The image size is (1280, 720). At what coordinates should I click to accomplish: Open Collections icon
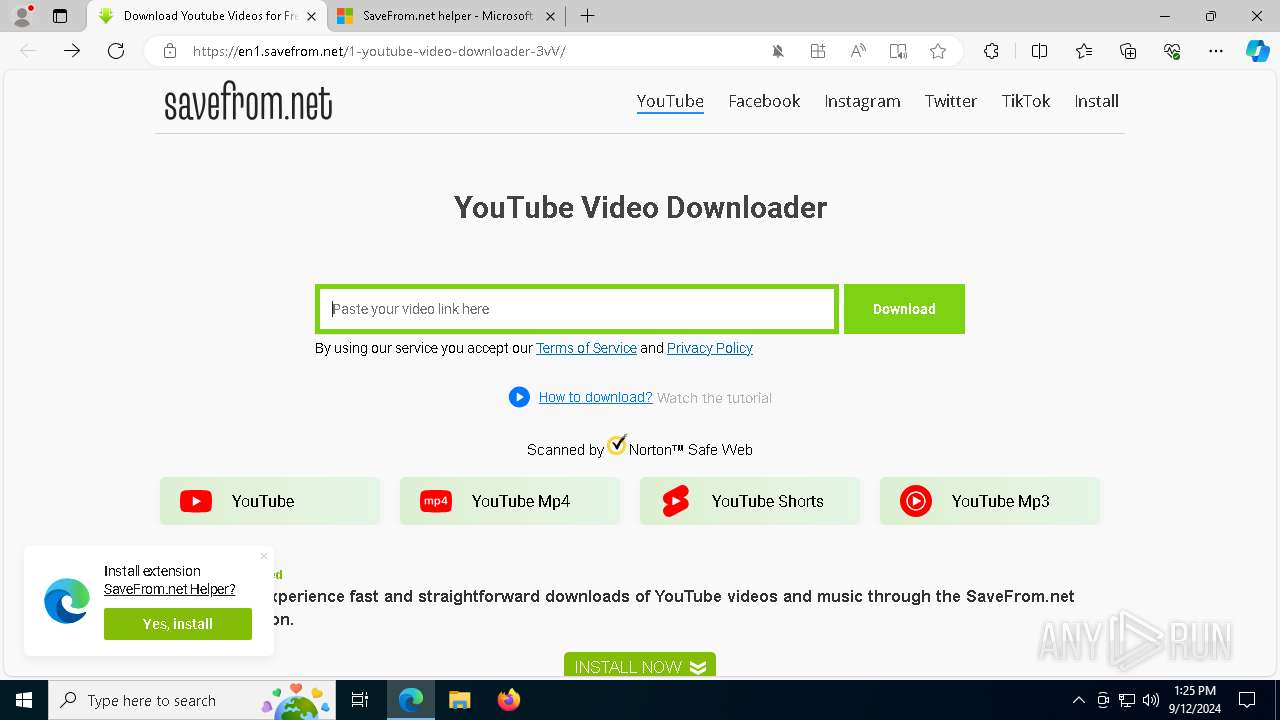click(x=1128, y=51)
